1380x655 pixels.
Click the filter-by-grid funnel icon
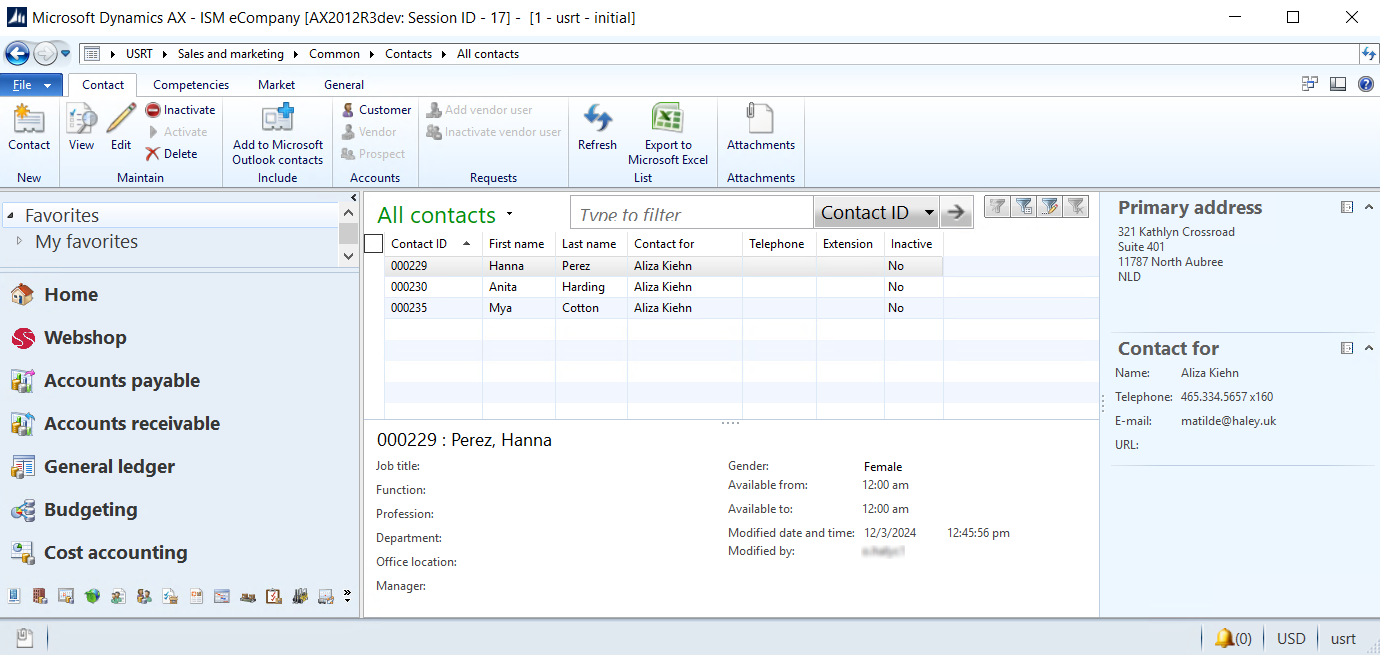click(x=1023, y=206)
